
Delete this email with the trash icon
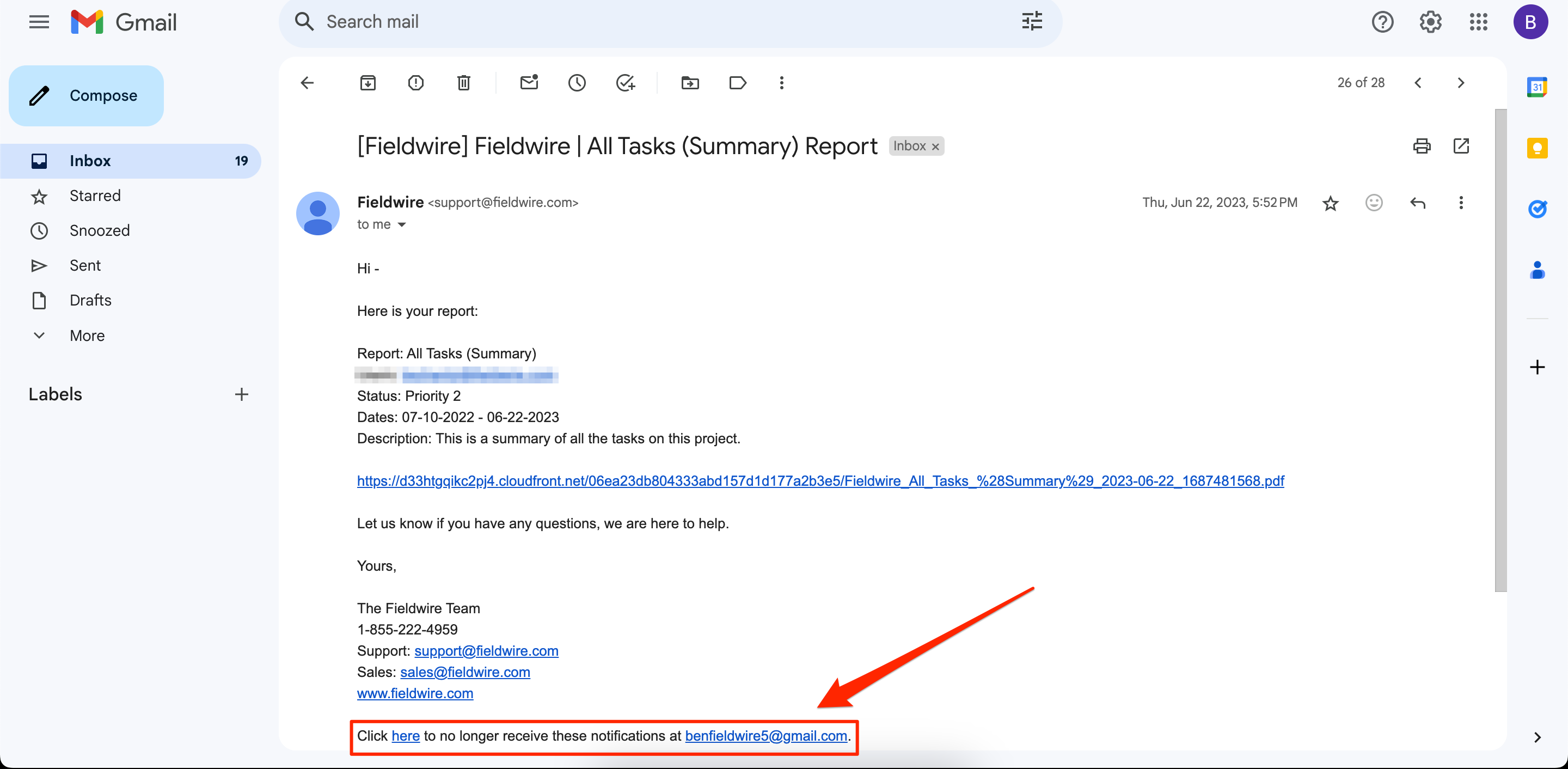point(464,83)
